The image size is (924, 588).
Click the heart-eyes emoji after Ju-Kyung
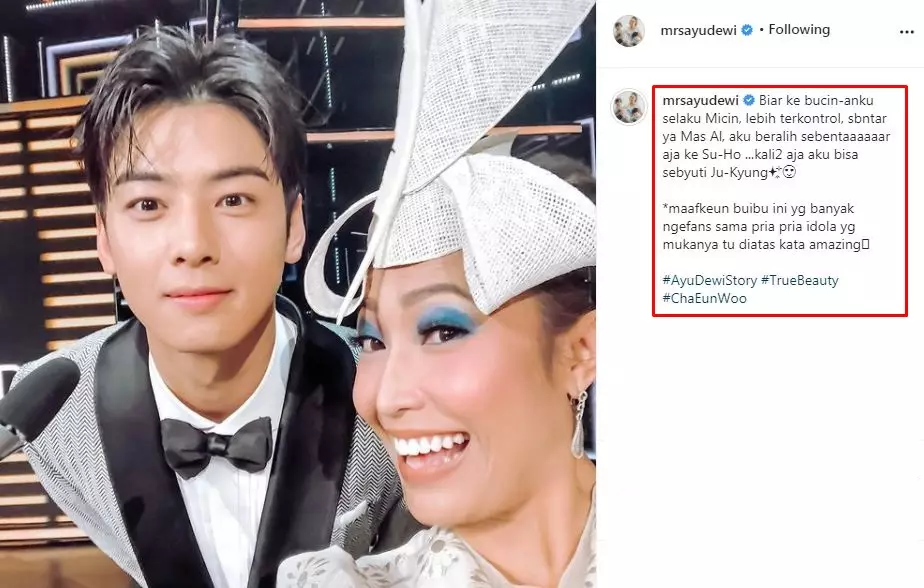[789, 172]
